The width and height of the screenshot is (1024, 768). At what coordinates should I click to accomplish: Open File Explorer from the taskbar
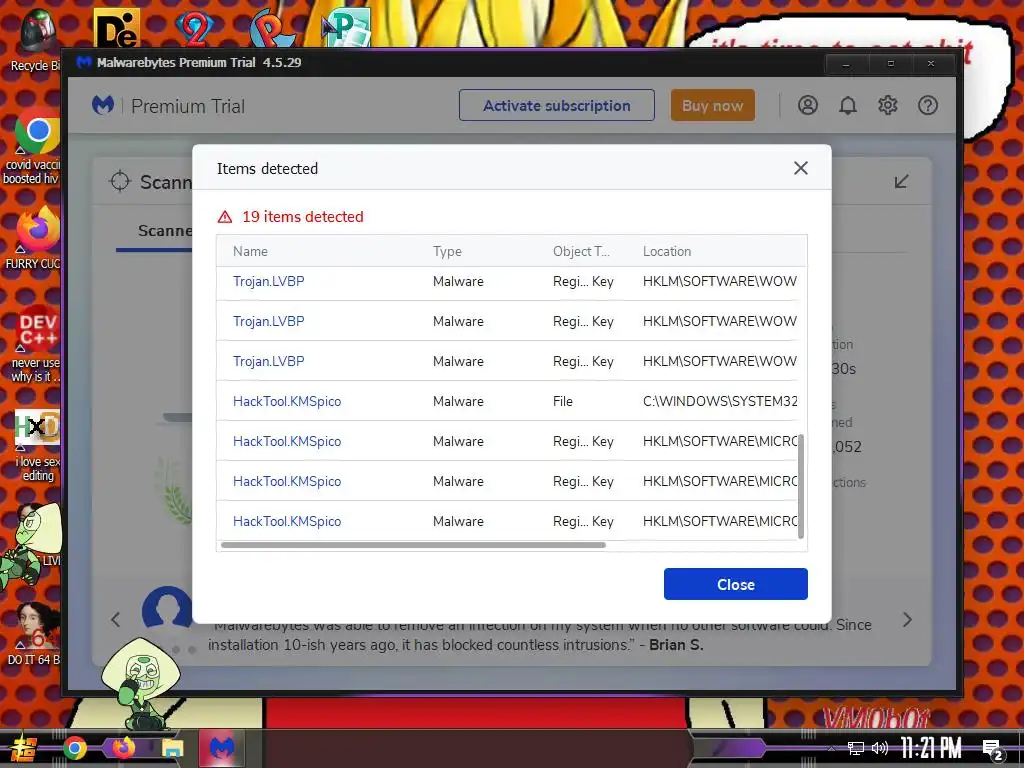point(172,748)
